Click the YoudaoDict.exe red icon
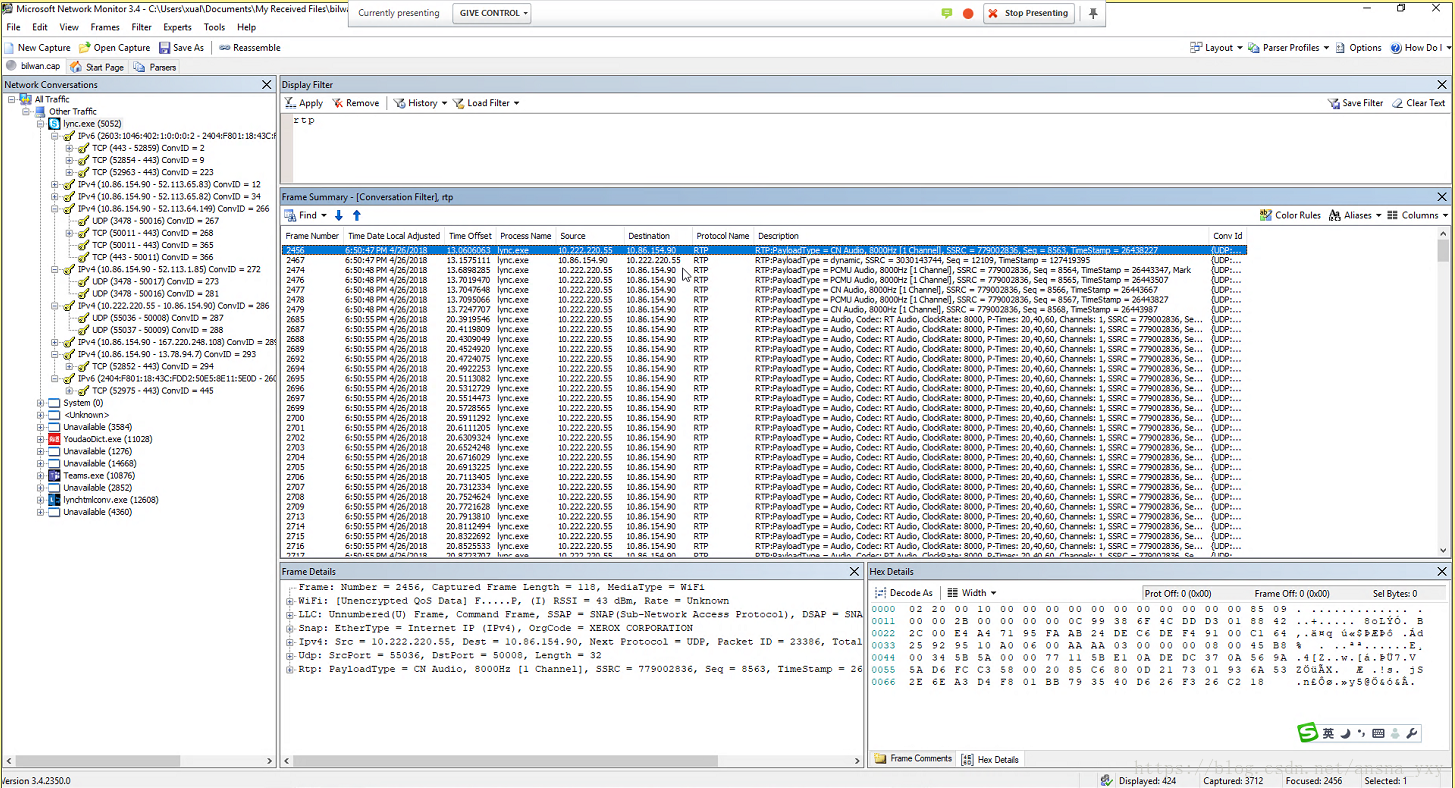Screen dimensions: 1455x788 55,439
